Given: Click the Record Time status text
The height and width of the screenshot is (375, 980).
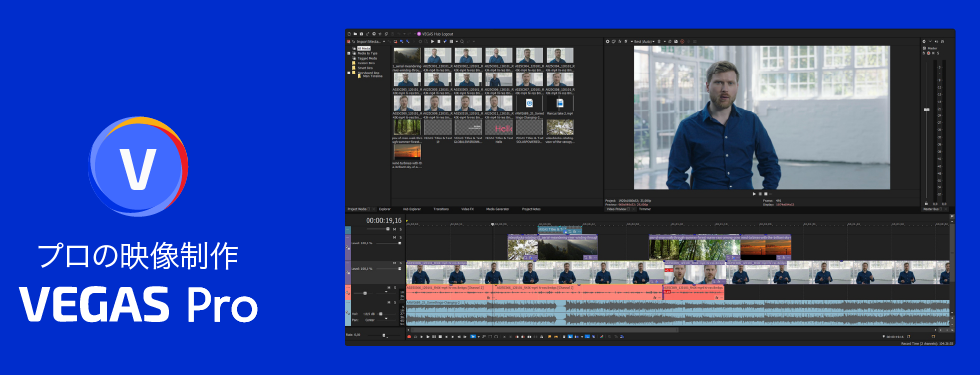Looking at the screenshot, I should click(927, 344).
